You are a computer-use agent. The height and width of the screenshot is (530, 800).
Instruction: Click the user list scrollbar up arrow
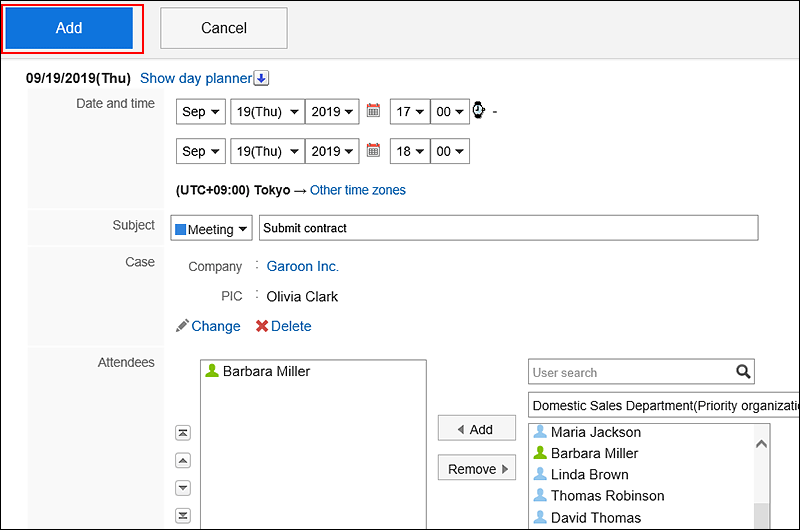click(x=761, y=444)
